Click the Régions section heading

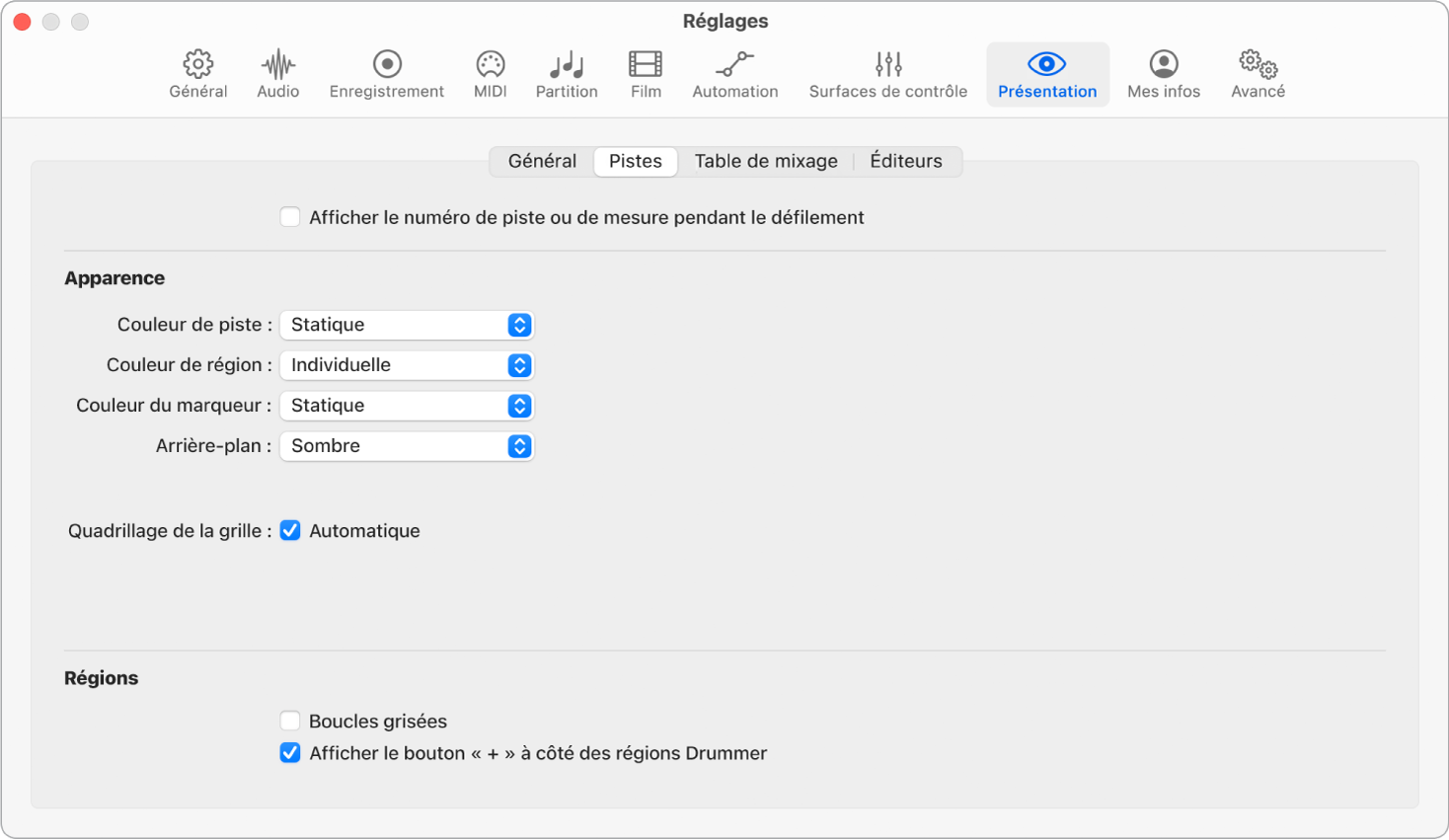(102, 678)
